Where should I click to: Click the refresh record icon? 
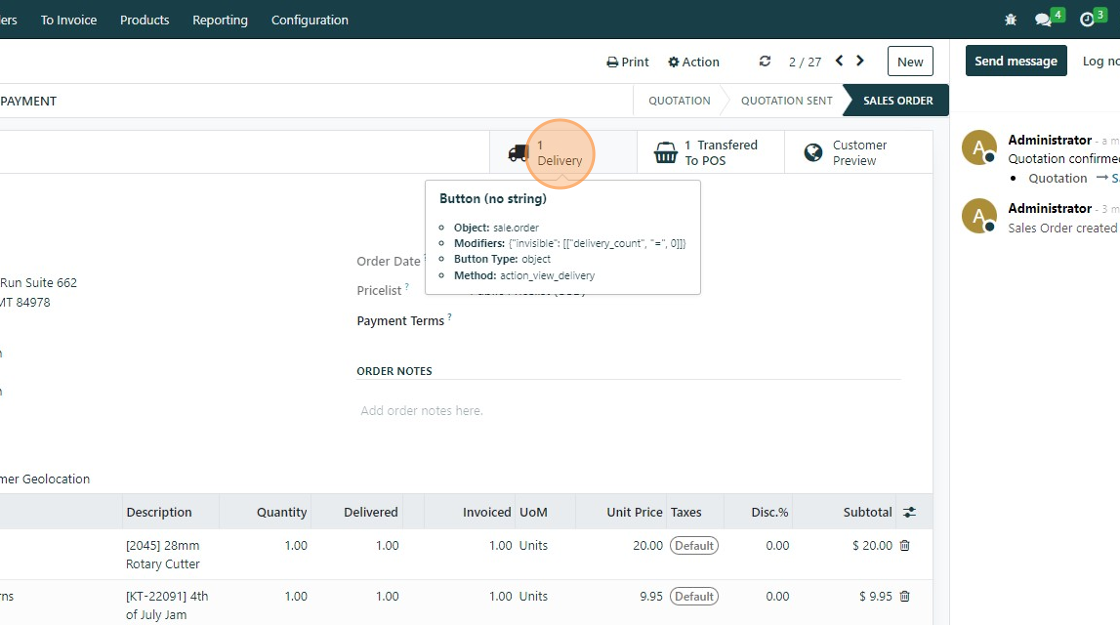click(x=765, y=61)
